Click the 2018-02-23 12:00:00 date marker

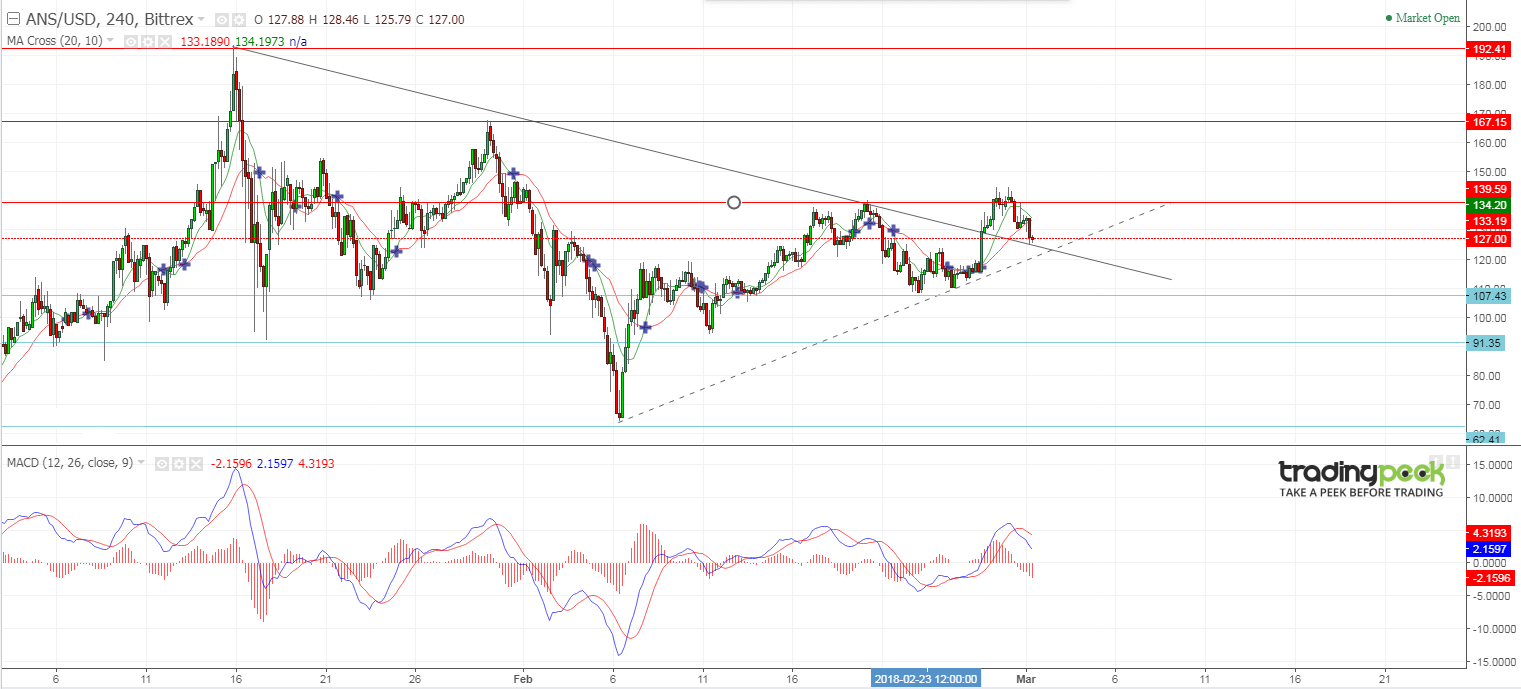tap(926, 677)
